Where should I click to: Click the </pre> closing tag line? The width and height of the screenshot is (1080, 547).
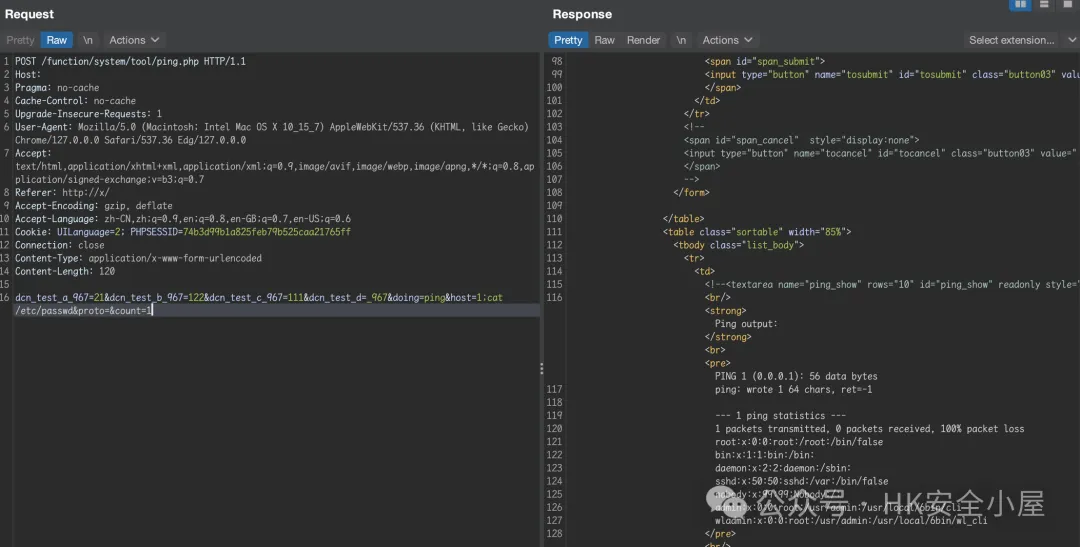coord(720,533)
